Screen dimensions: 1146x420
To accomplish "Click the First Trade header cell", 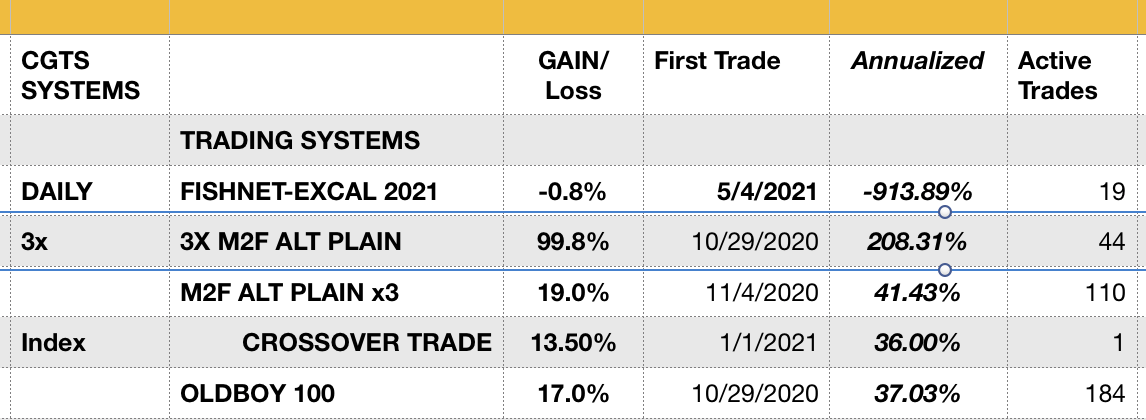I will (737, 75).
